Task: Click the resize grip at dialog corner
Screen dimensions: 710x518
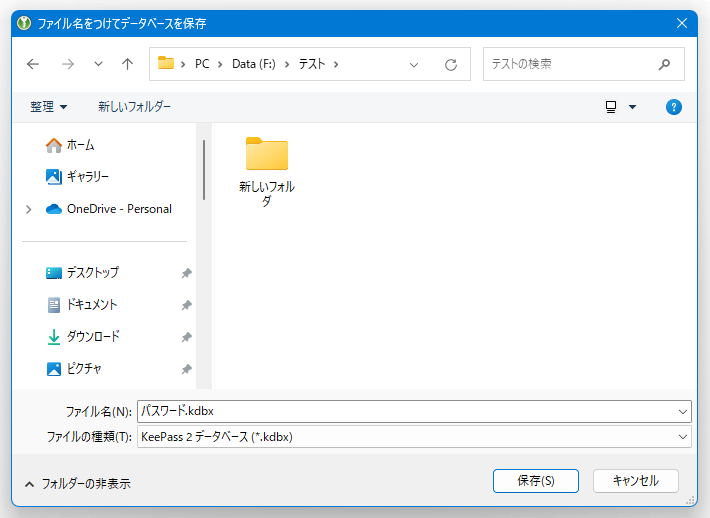Action: coord(690,500)
